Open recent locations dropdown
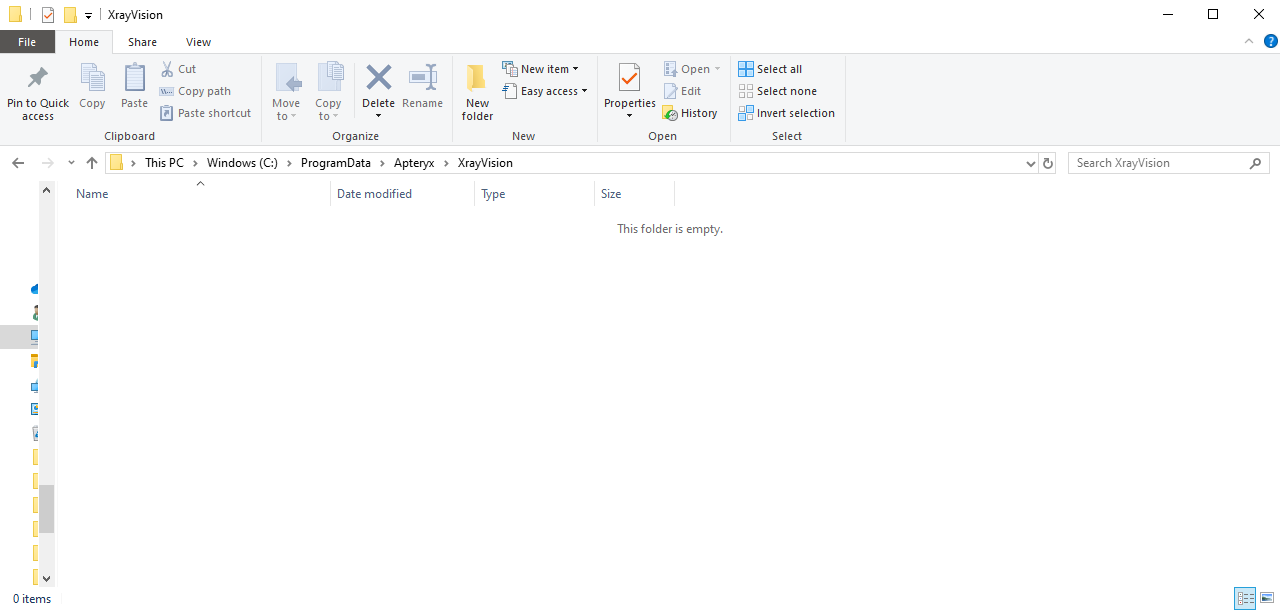 click(71, 163)
